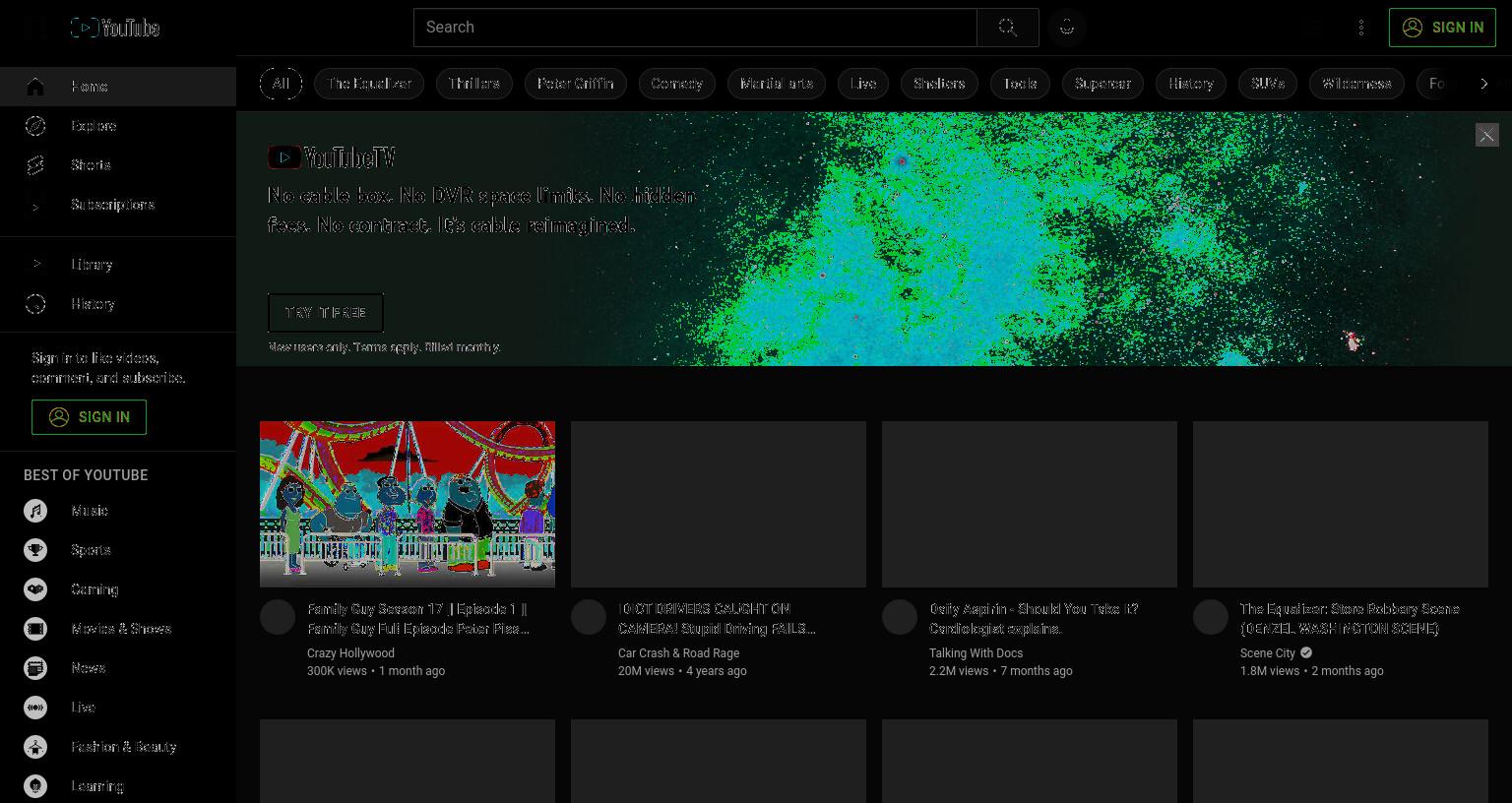
Task: Click the TRY IT FREE button
Action: [326, 313]
